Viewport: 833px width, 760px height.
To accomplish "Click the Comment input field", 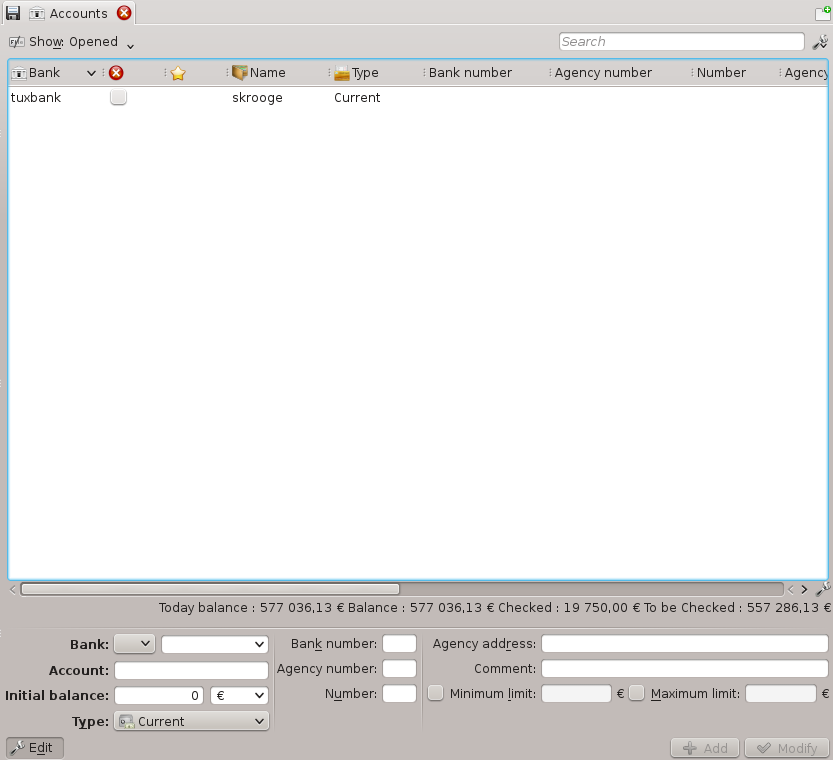I will (685, 669).
